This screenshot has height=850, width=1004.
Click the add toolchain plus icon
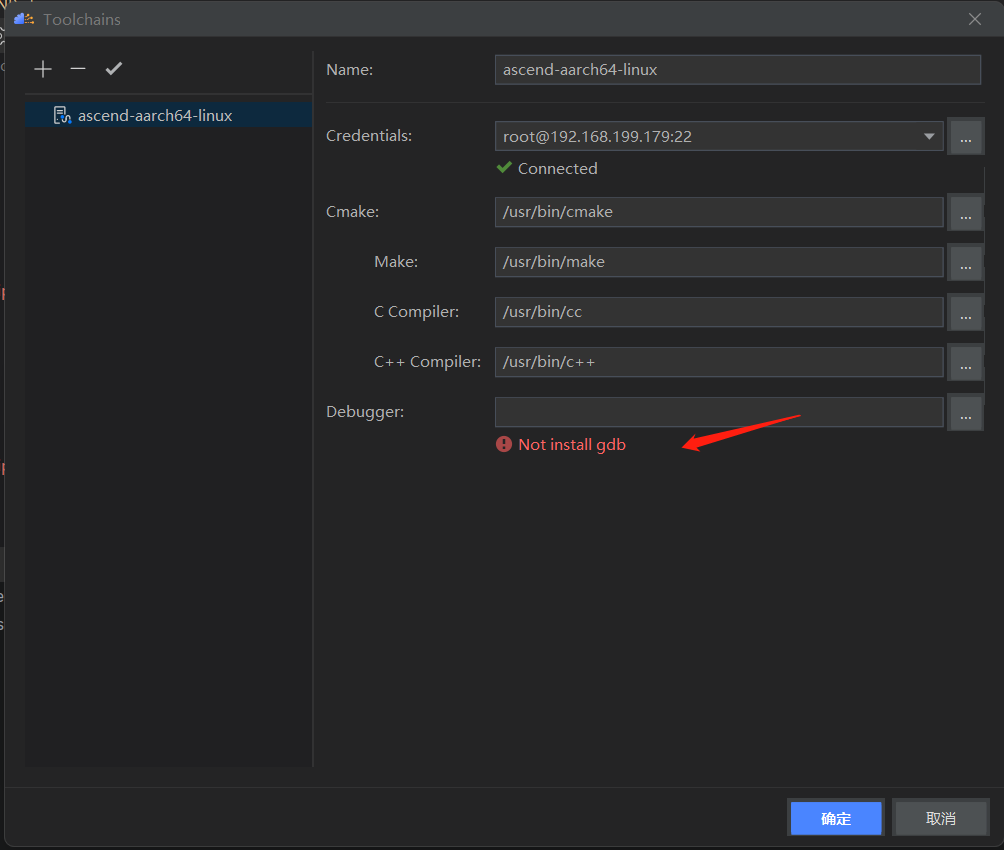point(42,69)
